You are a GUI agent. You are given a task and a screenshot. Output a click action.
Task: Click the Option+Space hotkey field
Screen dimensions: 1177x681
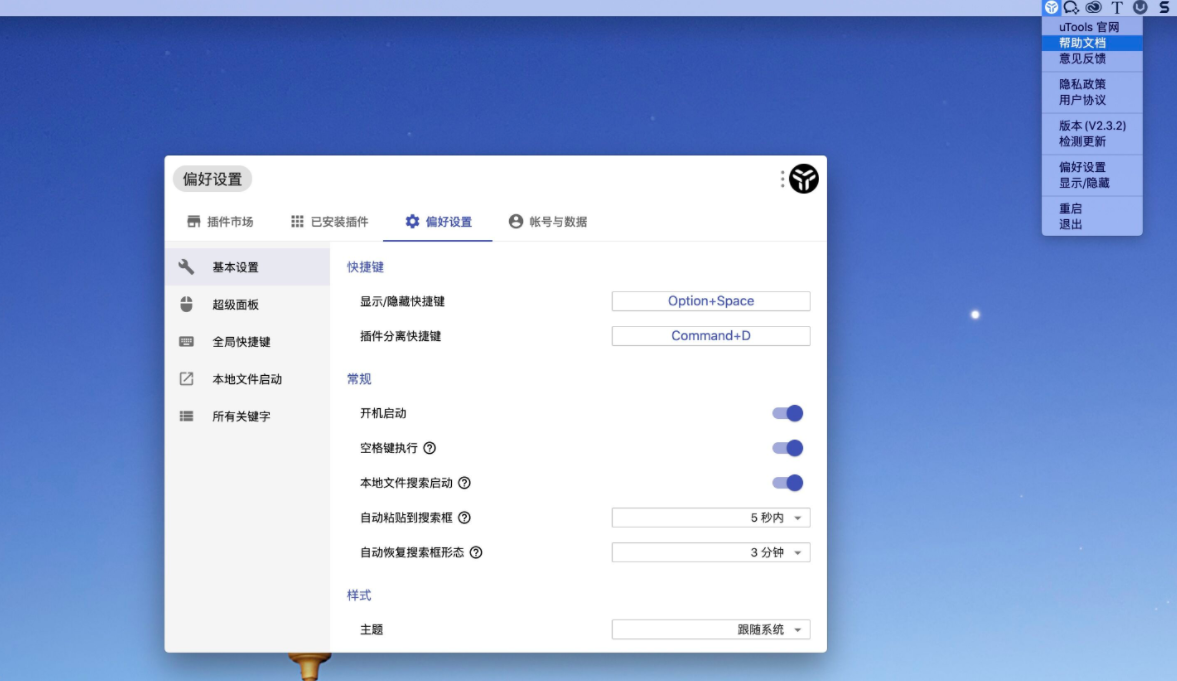coord(710,300)
